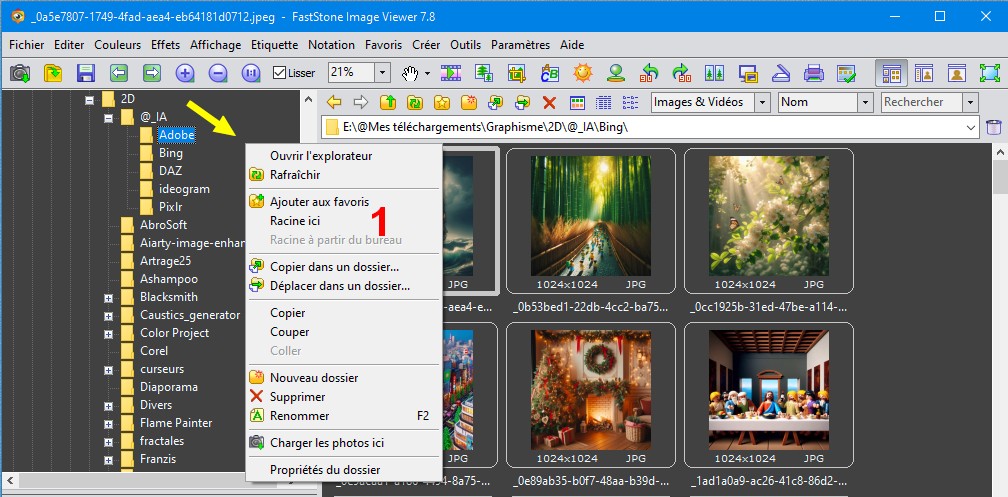This screenshot has width=1008, height=497.
Task: Click the scanner acquire icon
Action: tap(780, 73)
